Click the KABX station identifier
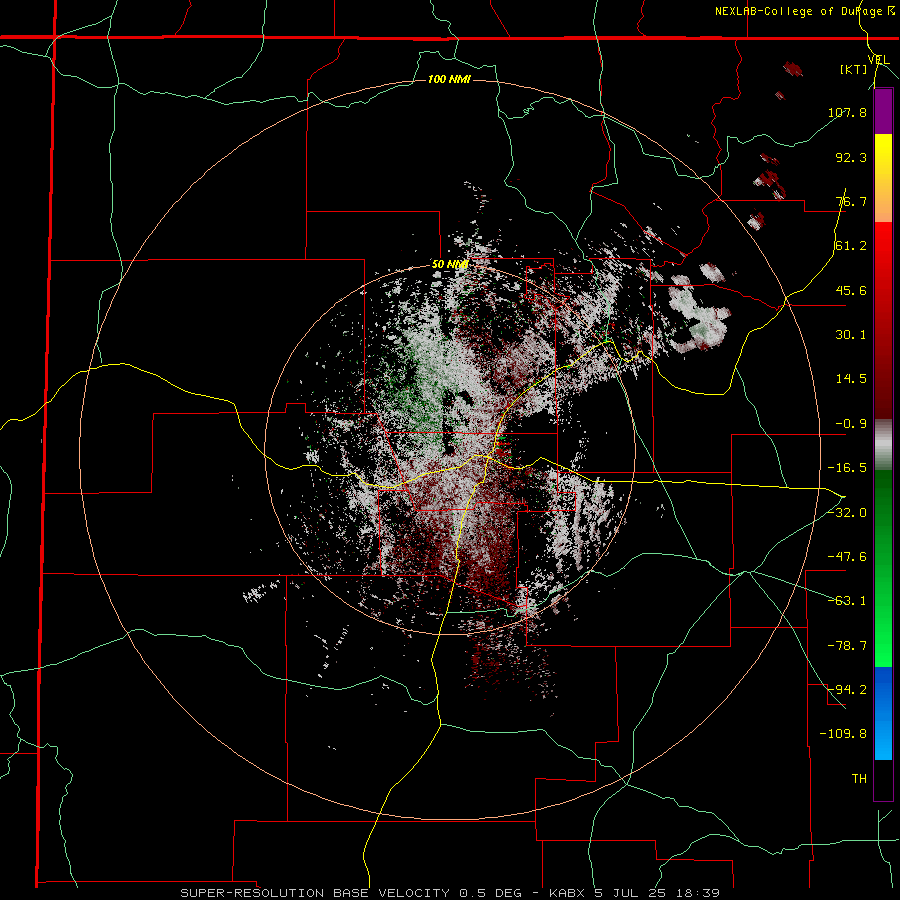900x900 pixels. [569, 893]
